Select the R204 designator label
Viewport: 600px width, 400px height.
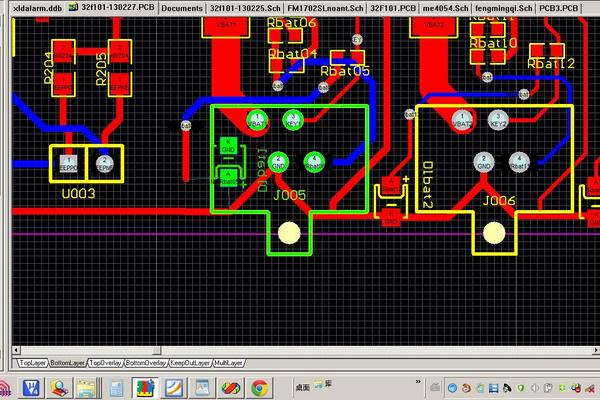click(x=48, y=68)
